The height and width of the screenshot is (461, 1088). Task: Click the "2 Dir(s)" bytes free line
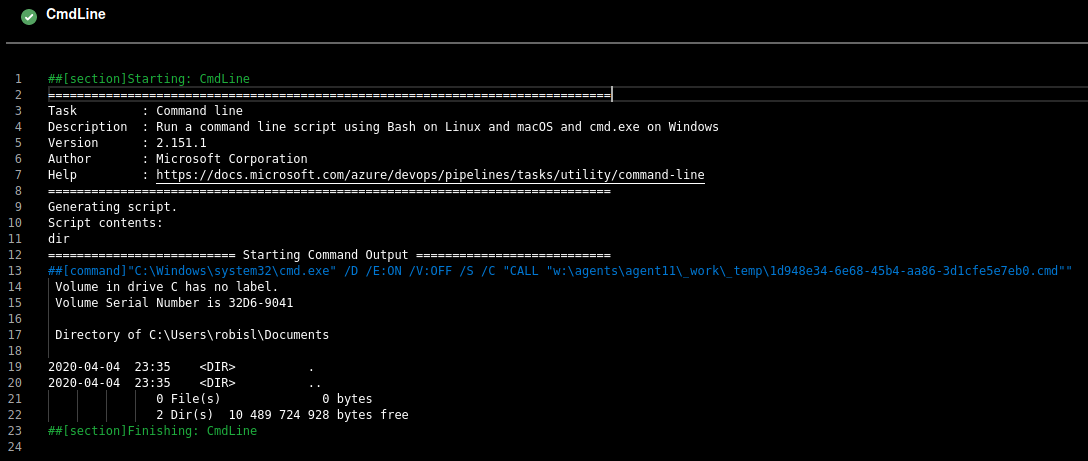[x=281, y=415]
